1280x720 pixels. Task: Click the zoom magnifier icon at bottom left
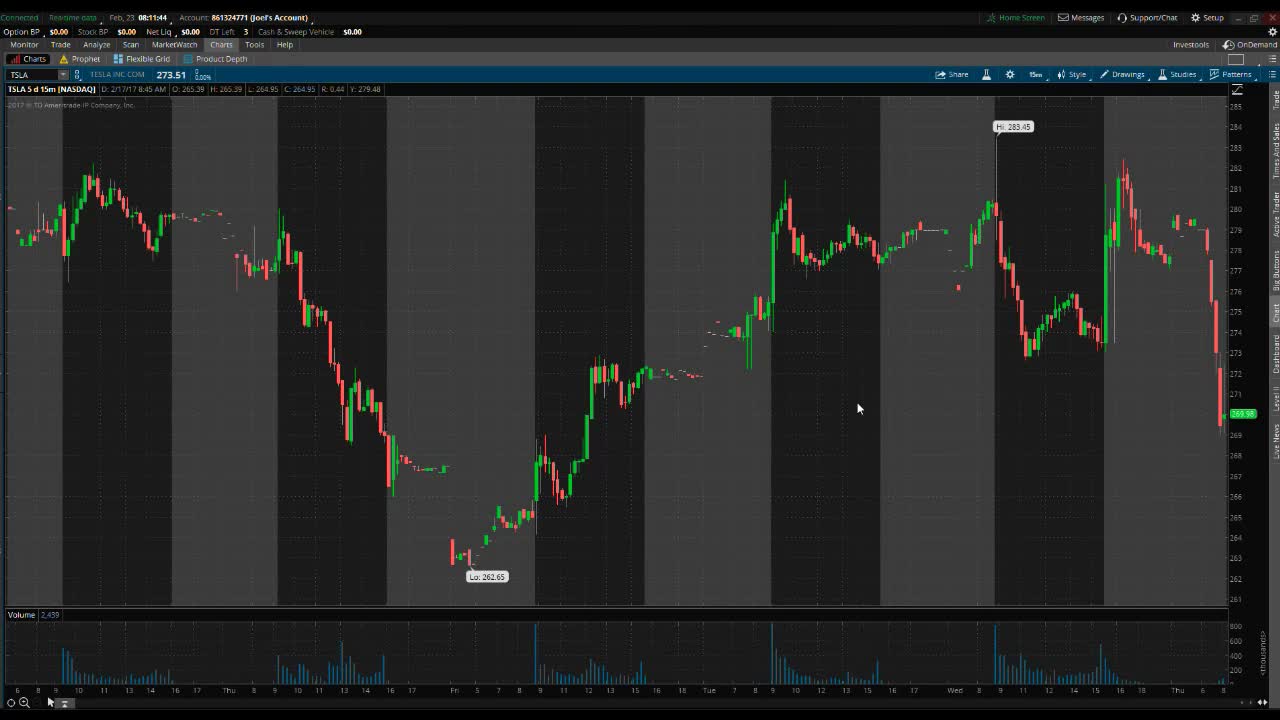point(25,703)
